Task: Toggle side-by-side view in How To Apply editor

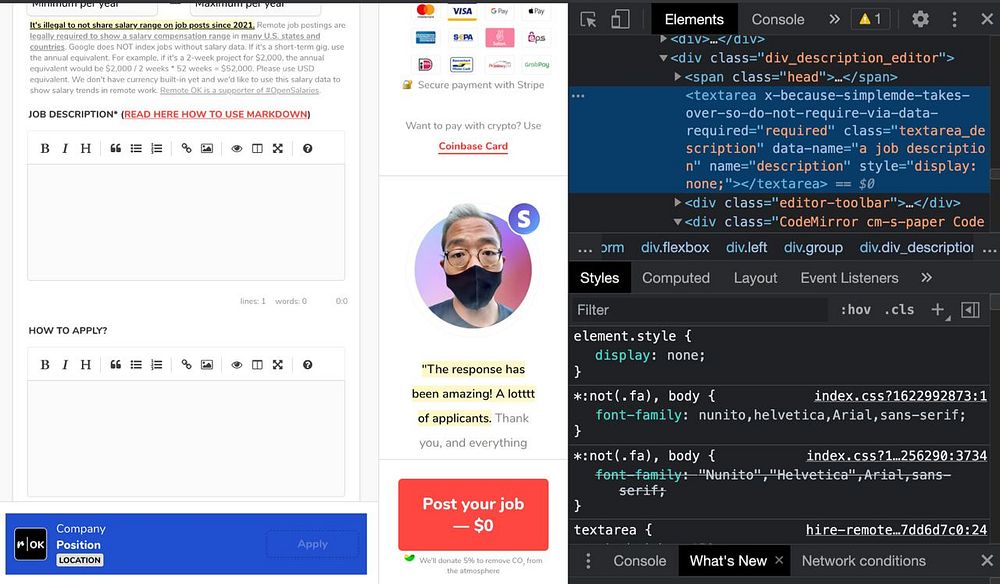Action: tap(257, 365)
